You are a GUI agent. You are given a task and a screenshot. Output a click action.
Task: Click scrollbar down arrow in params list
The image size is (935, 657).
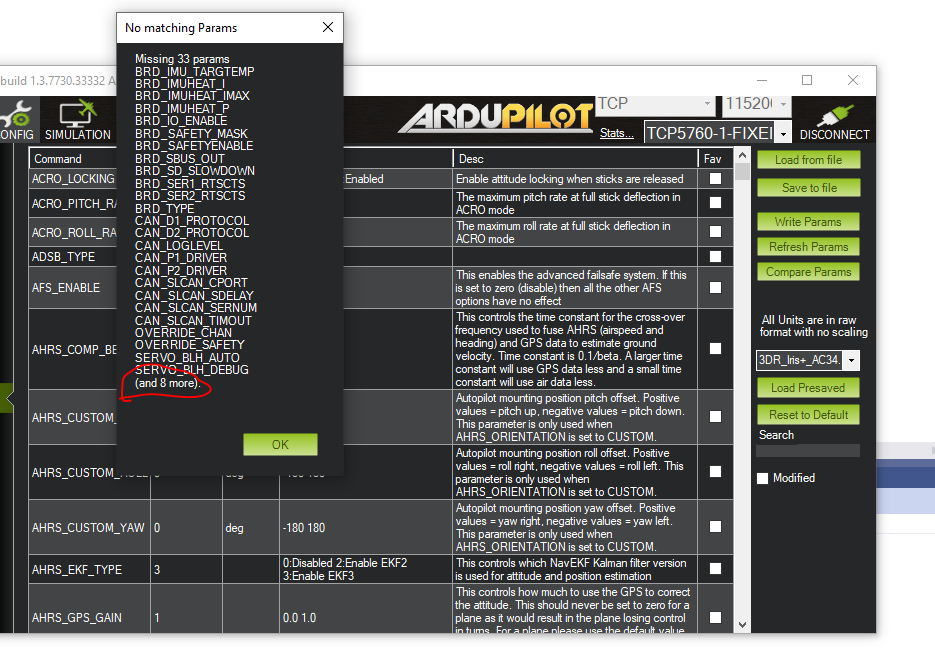tap(742, 625)
